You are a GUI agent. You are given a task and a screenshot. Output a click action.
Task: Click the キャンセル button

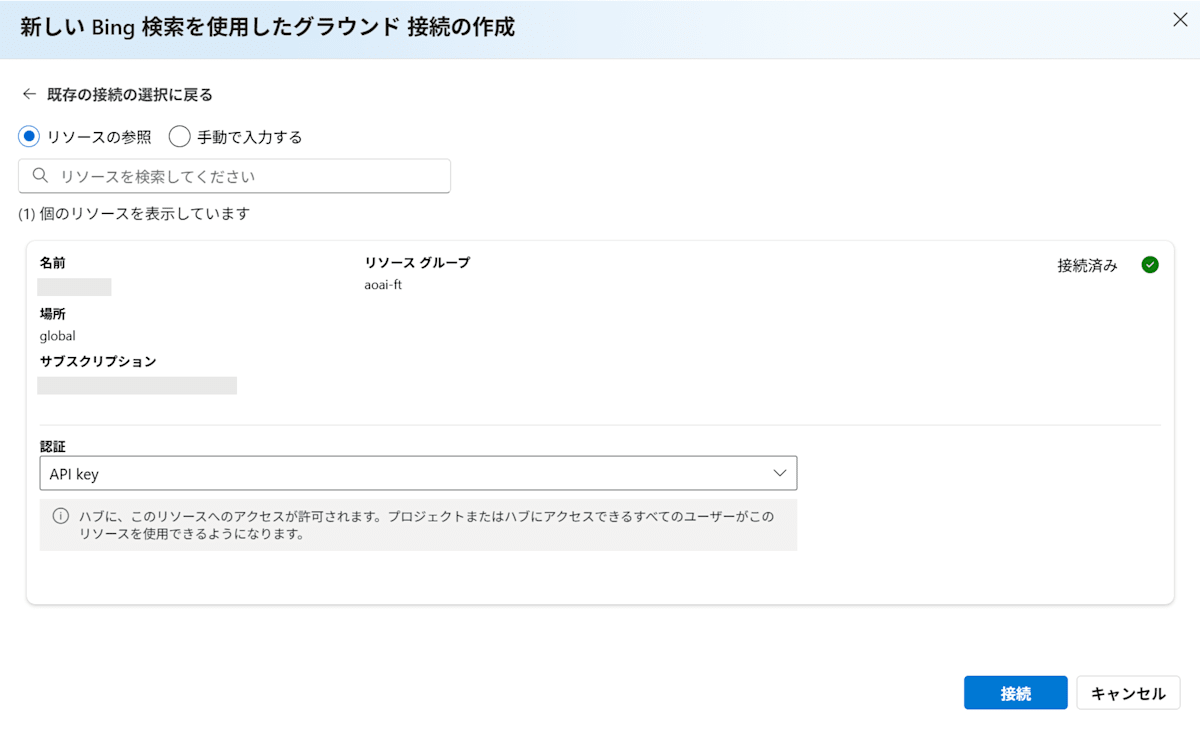pyautogui.click(x=1128, y=693)
